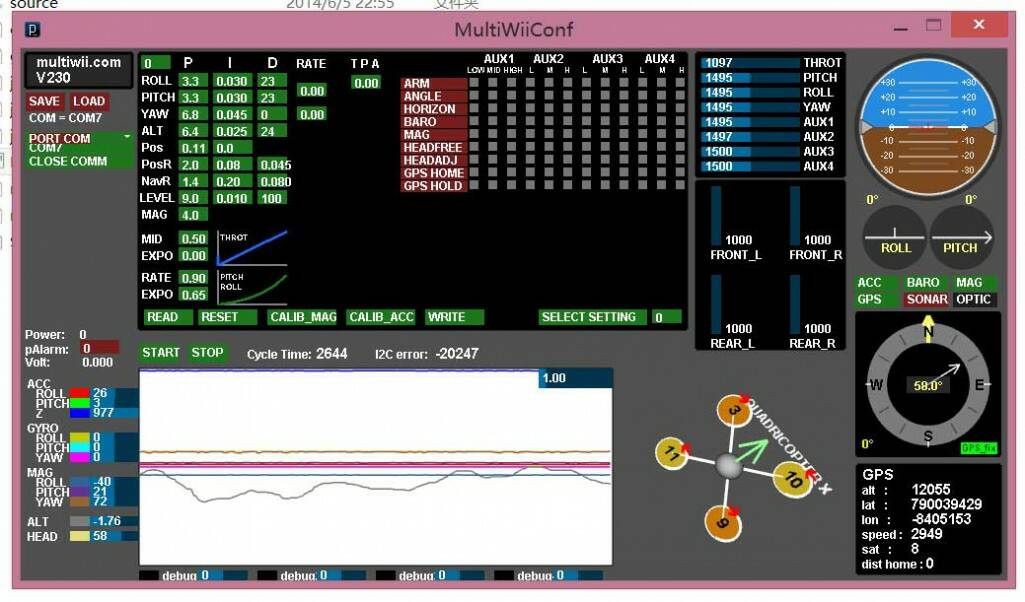Click the setting number field beside SELECT SETTING

(x=665, y=317)
